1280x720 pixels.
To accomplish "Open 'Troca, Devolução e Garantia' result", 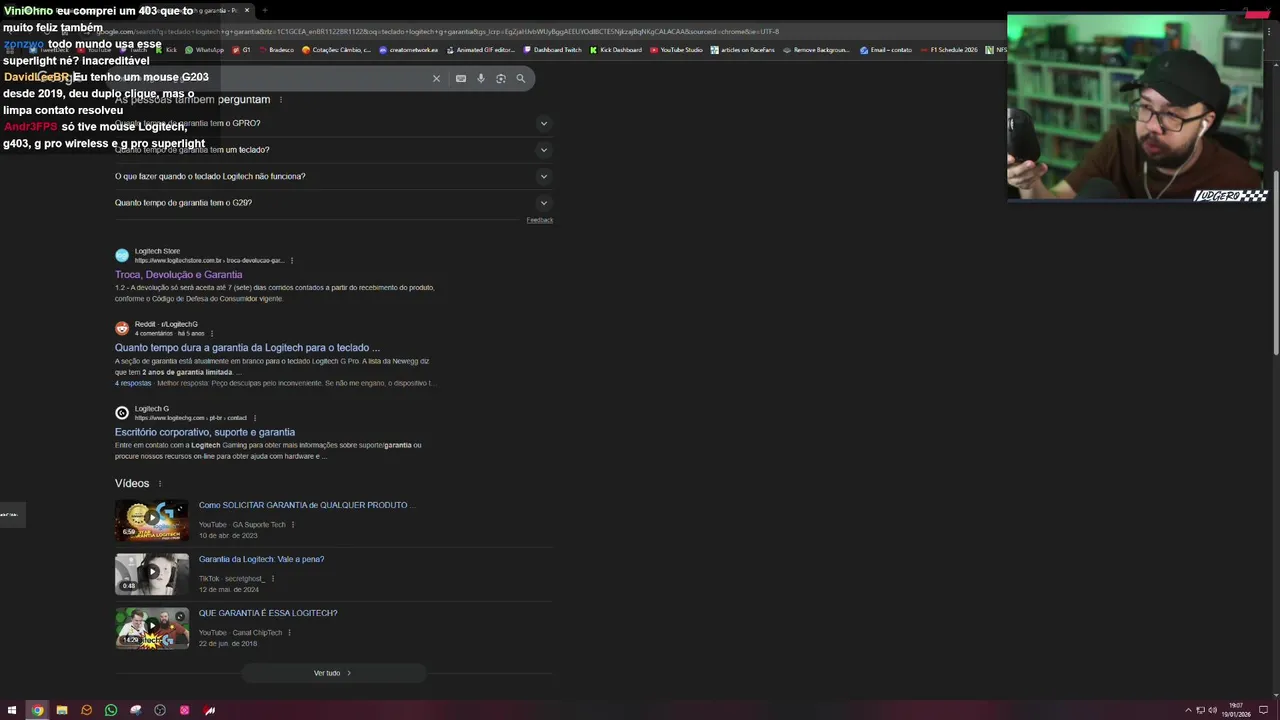I will [x=178, y=274].
